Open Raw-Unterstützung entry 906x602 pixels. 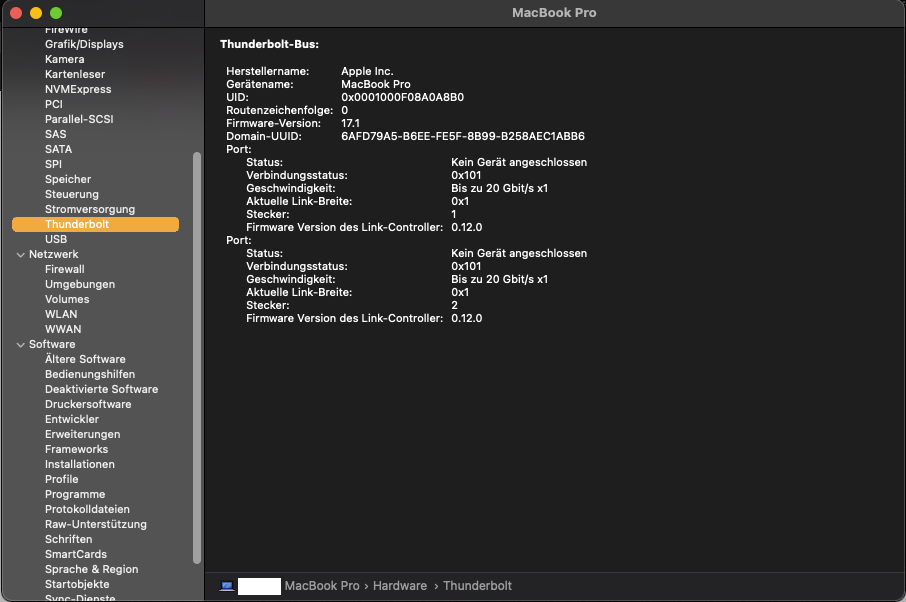96,525
